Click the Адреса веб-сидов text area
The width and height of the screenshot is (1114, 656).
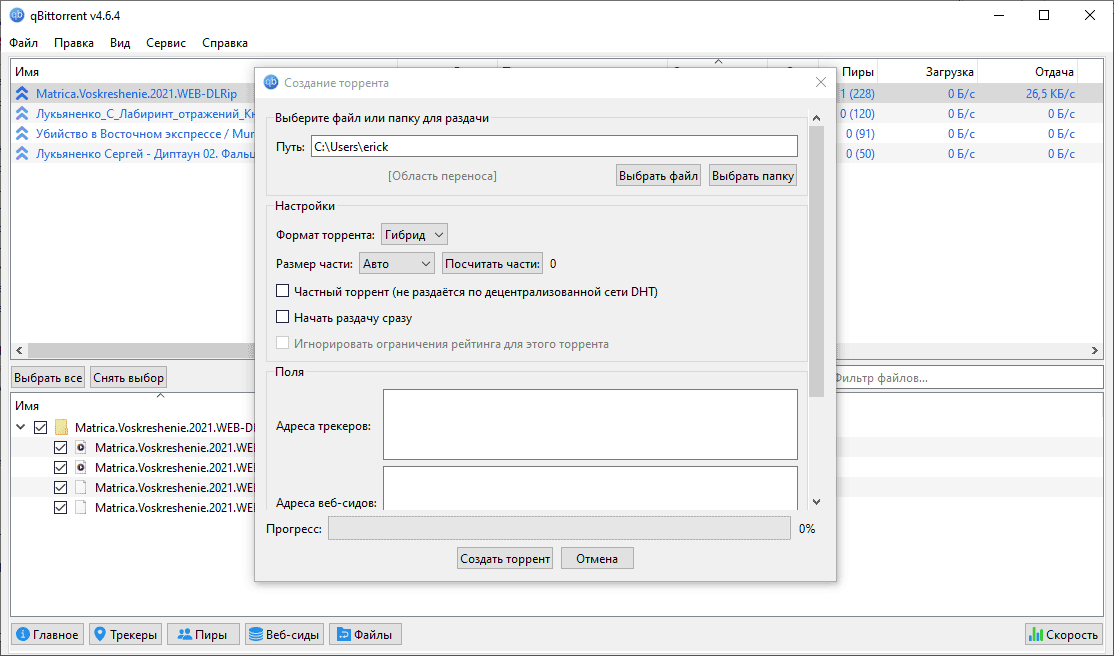coord(590,488)
